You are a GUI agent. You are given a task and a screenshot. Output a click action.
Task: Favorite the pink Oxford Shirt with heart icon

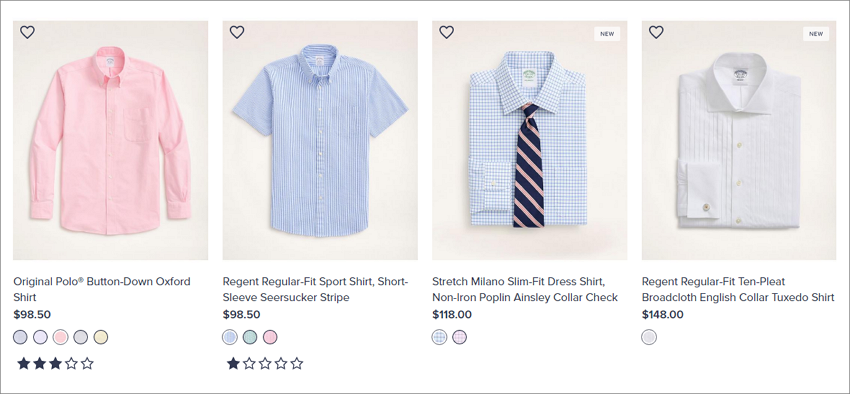(x=27, y=32)
